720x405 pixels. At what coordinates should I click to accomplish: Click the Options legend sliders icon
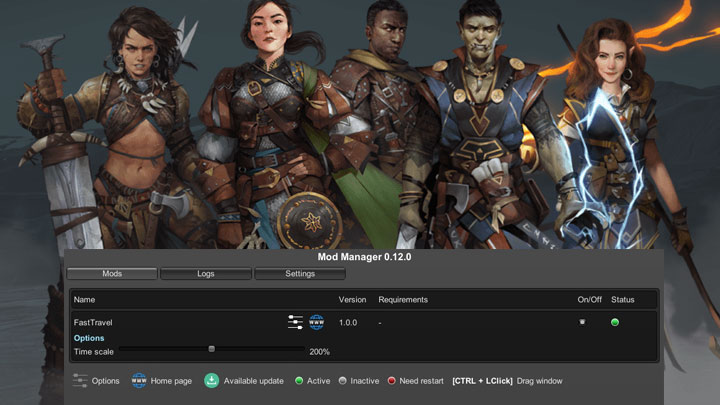click(x=80, y=381)
